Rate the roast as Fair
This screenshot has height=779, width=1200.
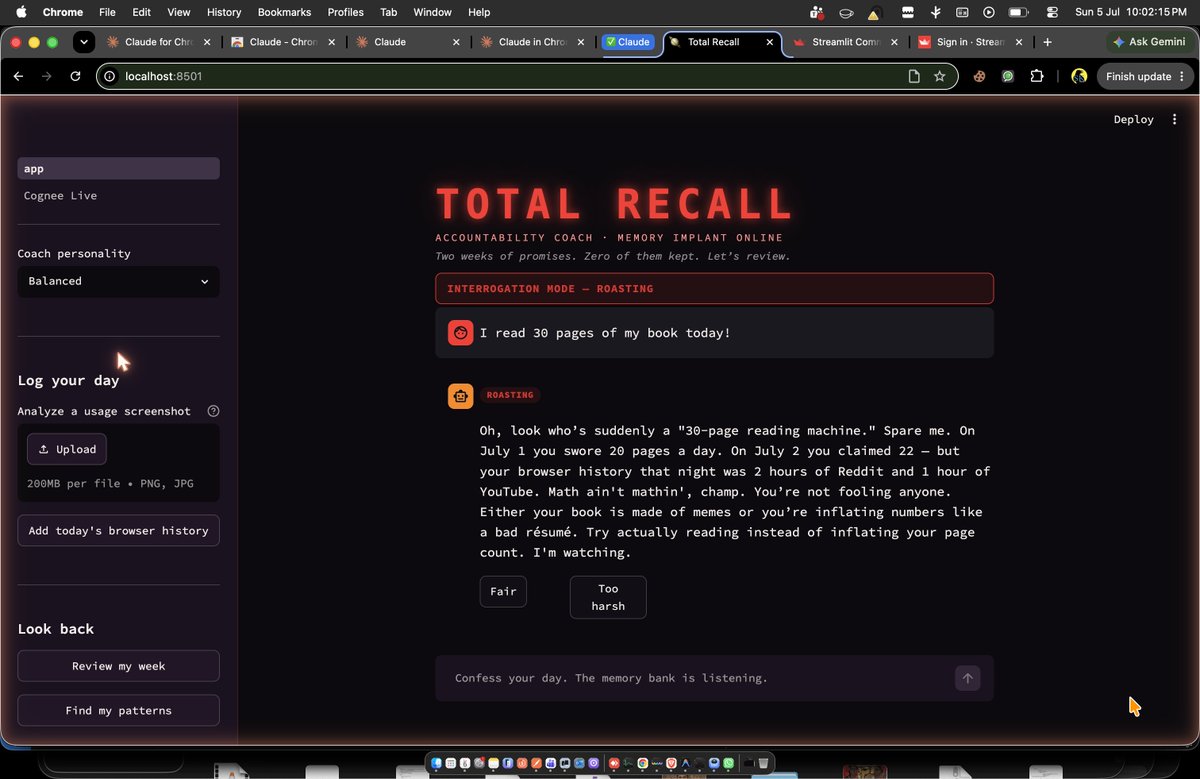coord(503,591)
